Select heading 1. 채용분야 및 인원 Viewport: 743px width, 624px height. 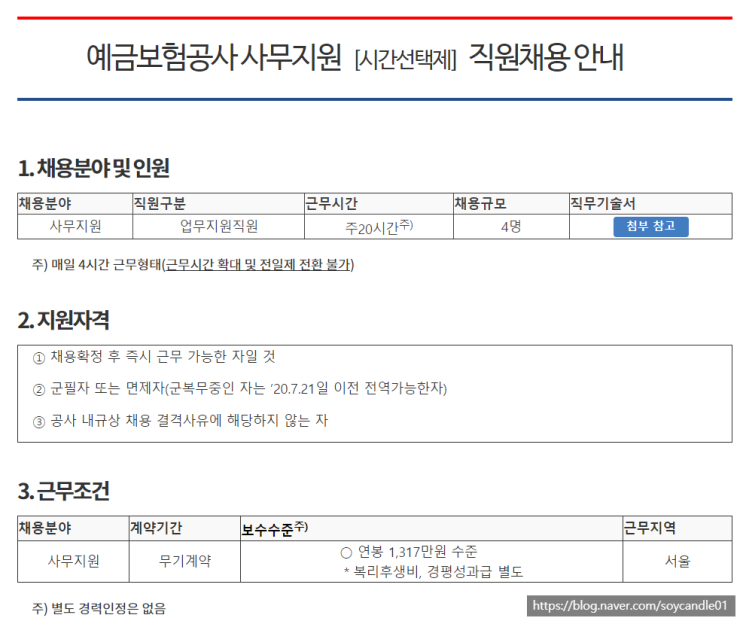[x=93, y=168]
